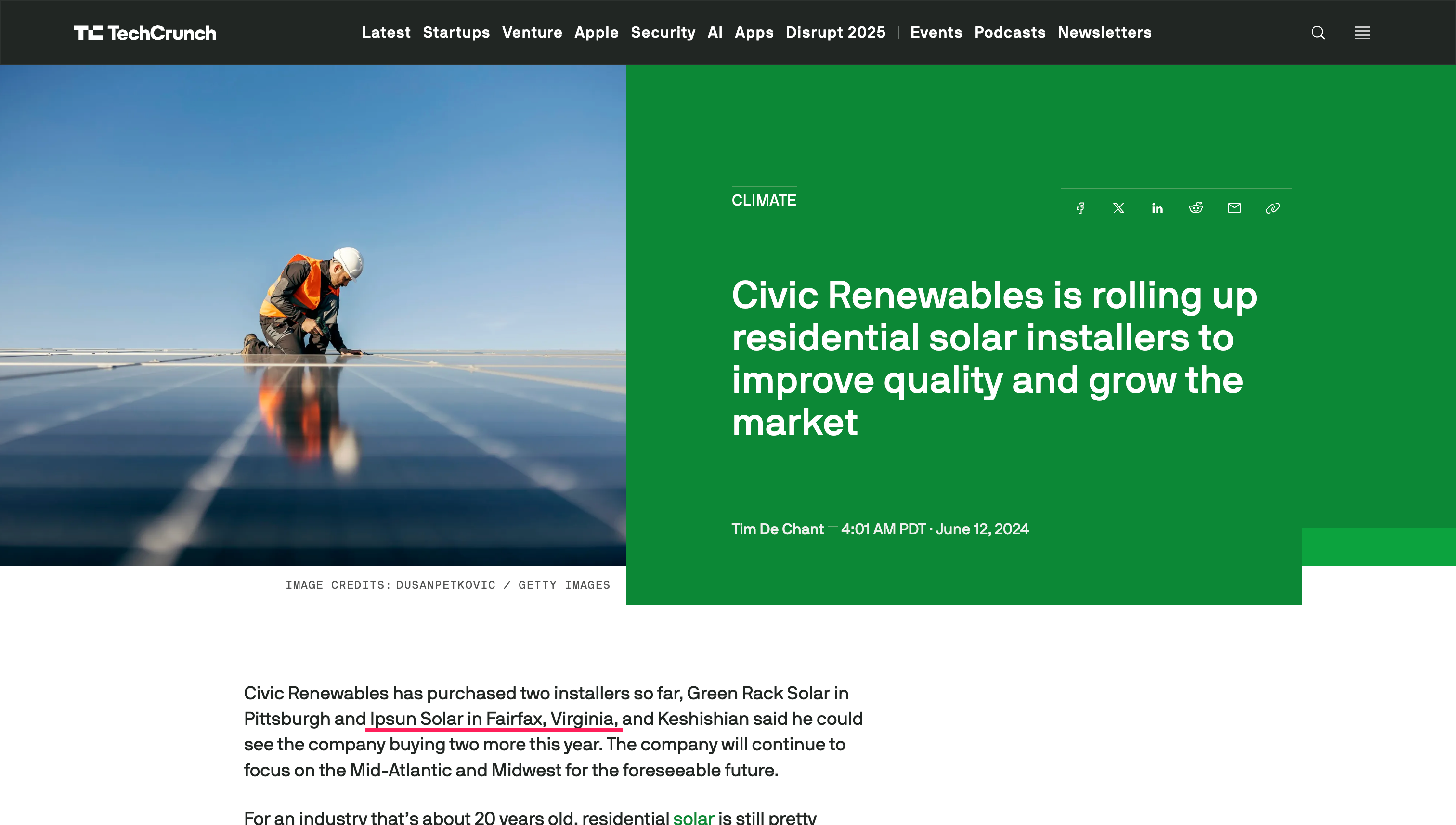Viewport: 1456px width, 825px height.
Task: Copy article link icon
Action: pos(1273,208)
